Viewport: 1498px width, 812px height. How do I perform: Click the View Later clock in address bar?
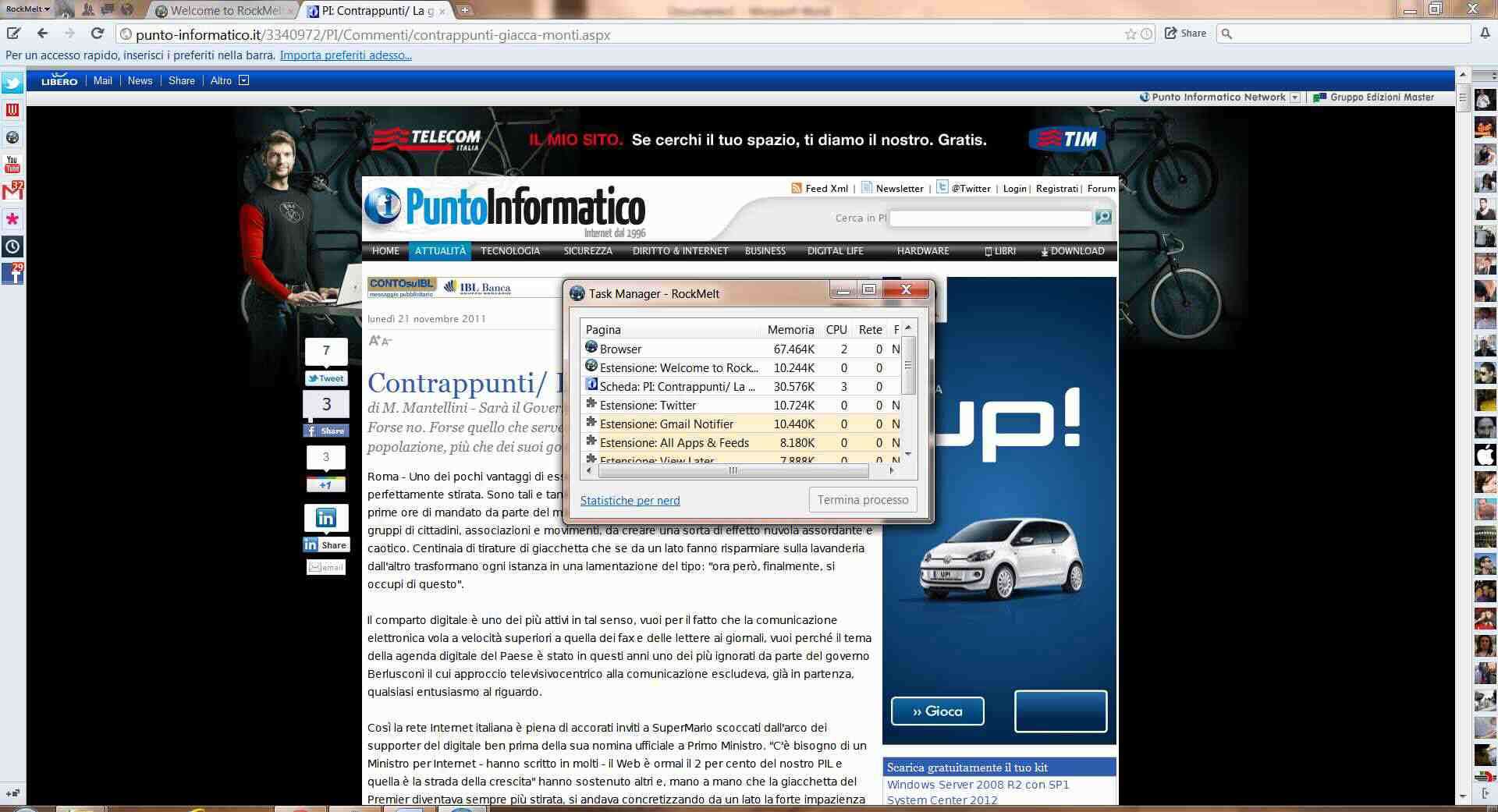[x=1146, y=34]
